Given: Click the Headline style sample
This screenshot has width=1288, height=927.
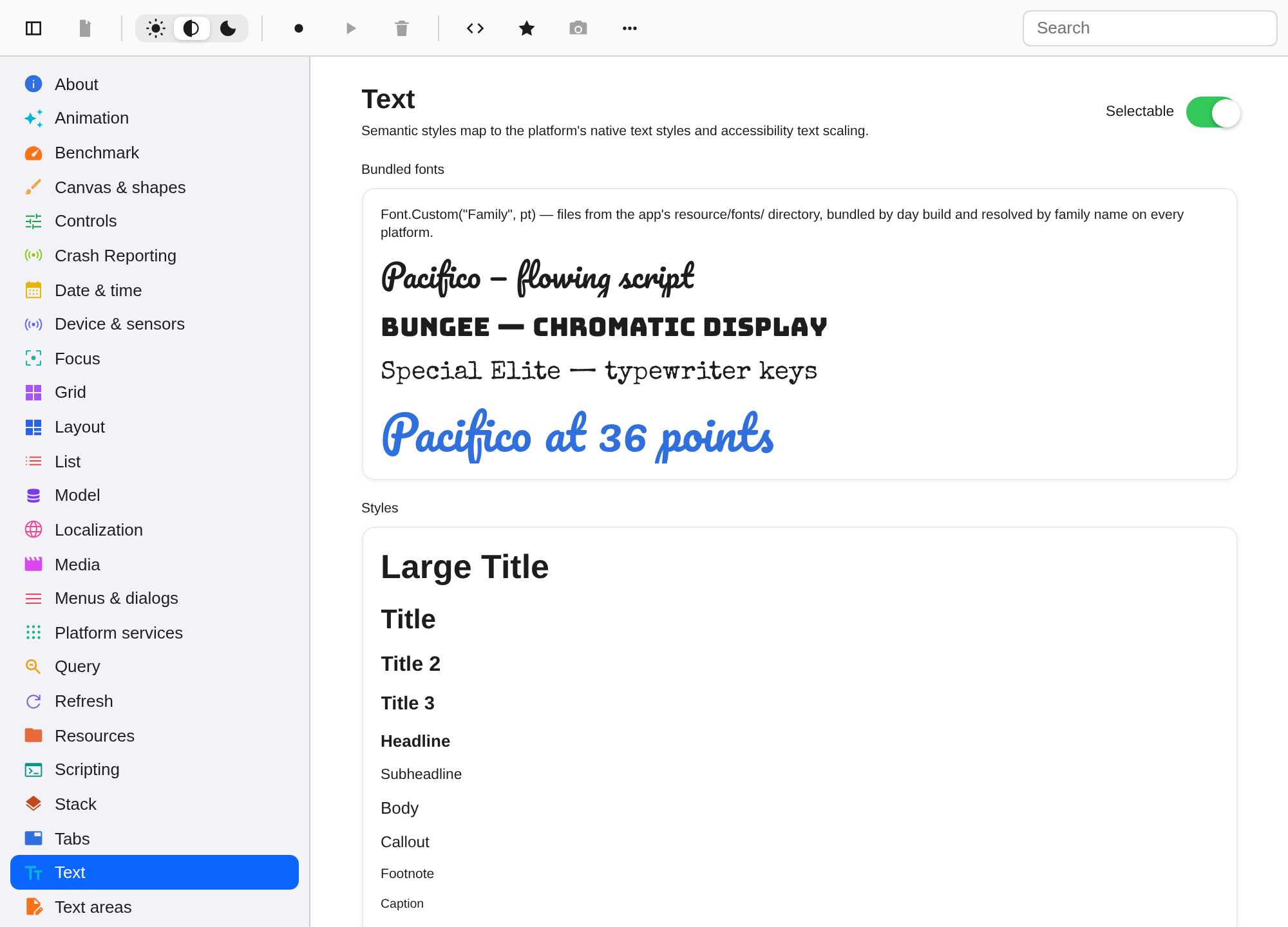Looking at the screenshot, I should click(415, 741).
